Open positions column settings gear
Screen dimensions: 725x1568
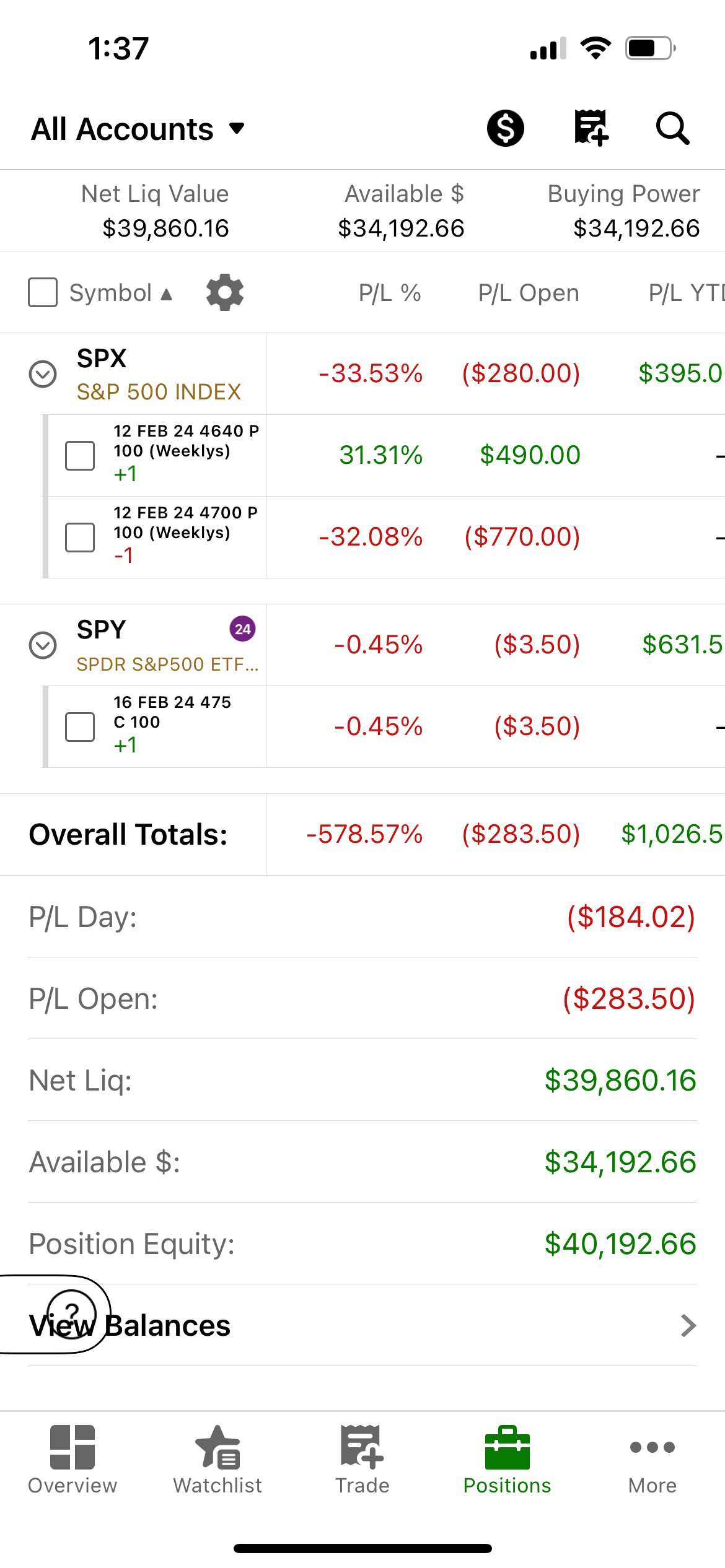pos(224,292)
